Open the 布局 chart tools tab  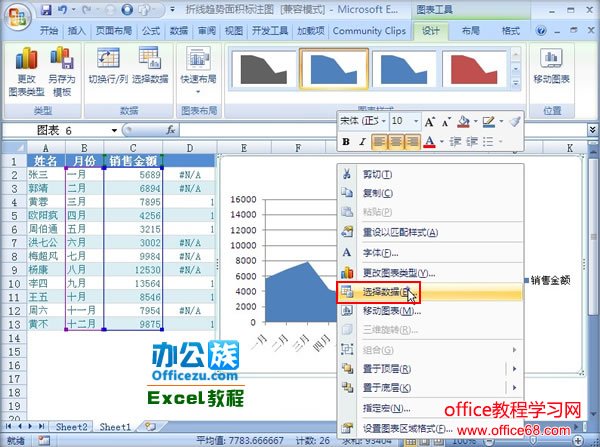pos(471,31)
